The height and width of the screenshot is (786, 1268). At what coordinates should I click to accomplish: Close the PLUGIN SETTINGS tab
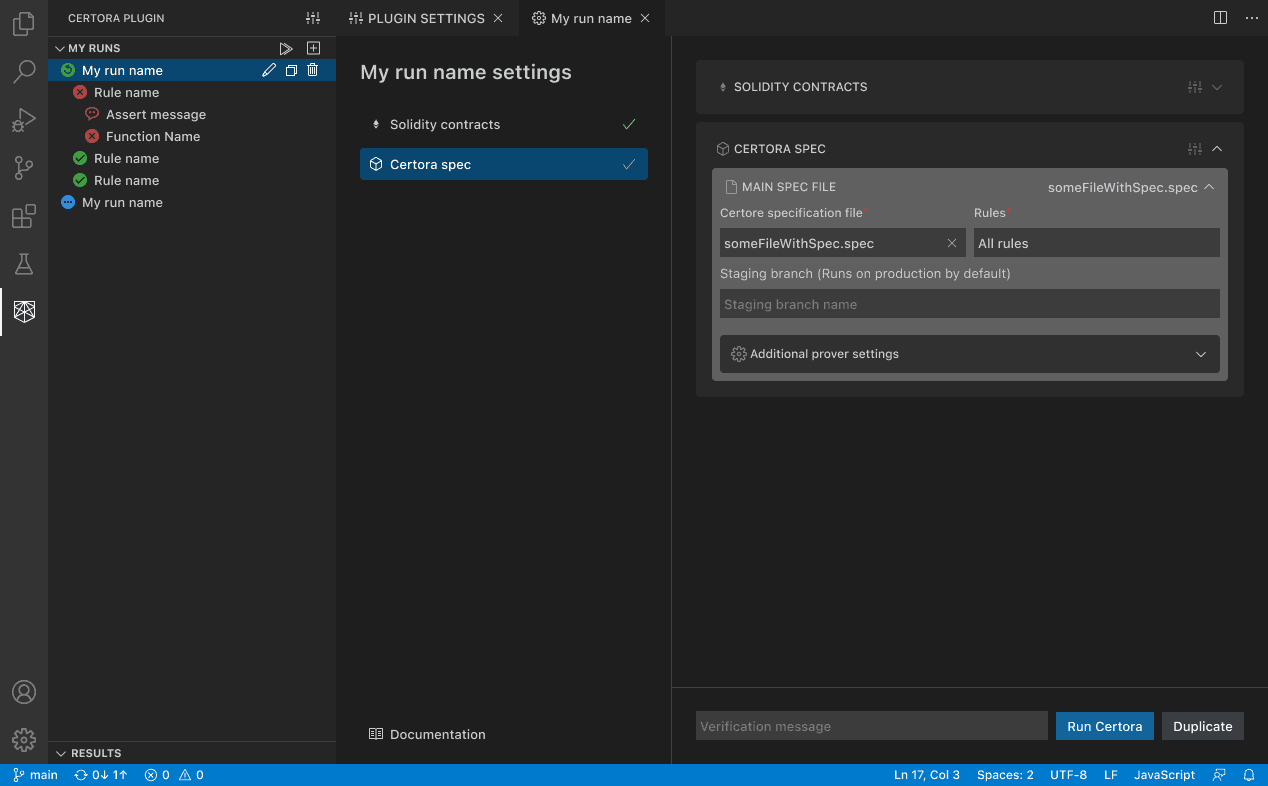(x=498, y=18)
